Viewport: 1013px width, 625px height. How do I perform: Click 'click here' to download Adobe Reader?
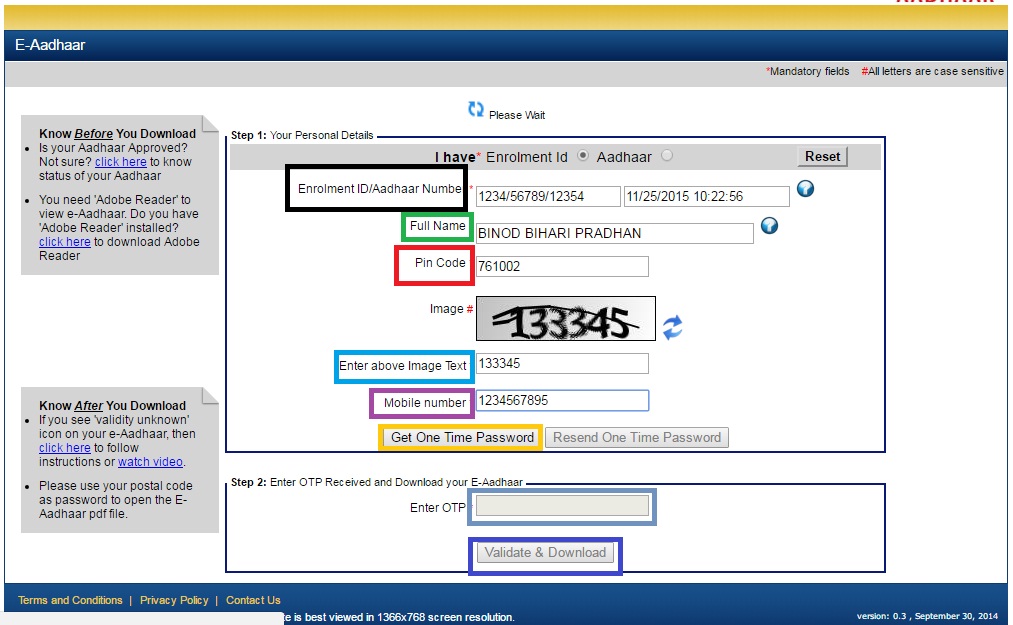[64, 241]
